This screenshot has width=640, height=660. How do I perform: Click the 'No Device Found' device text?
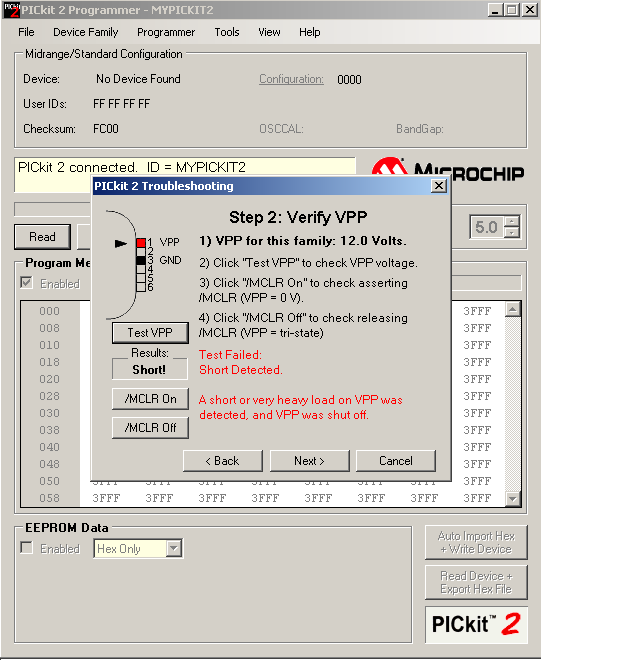138,79
